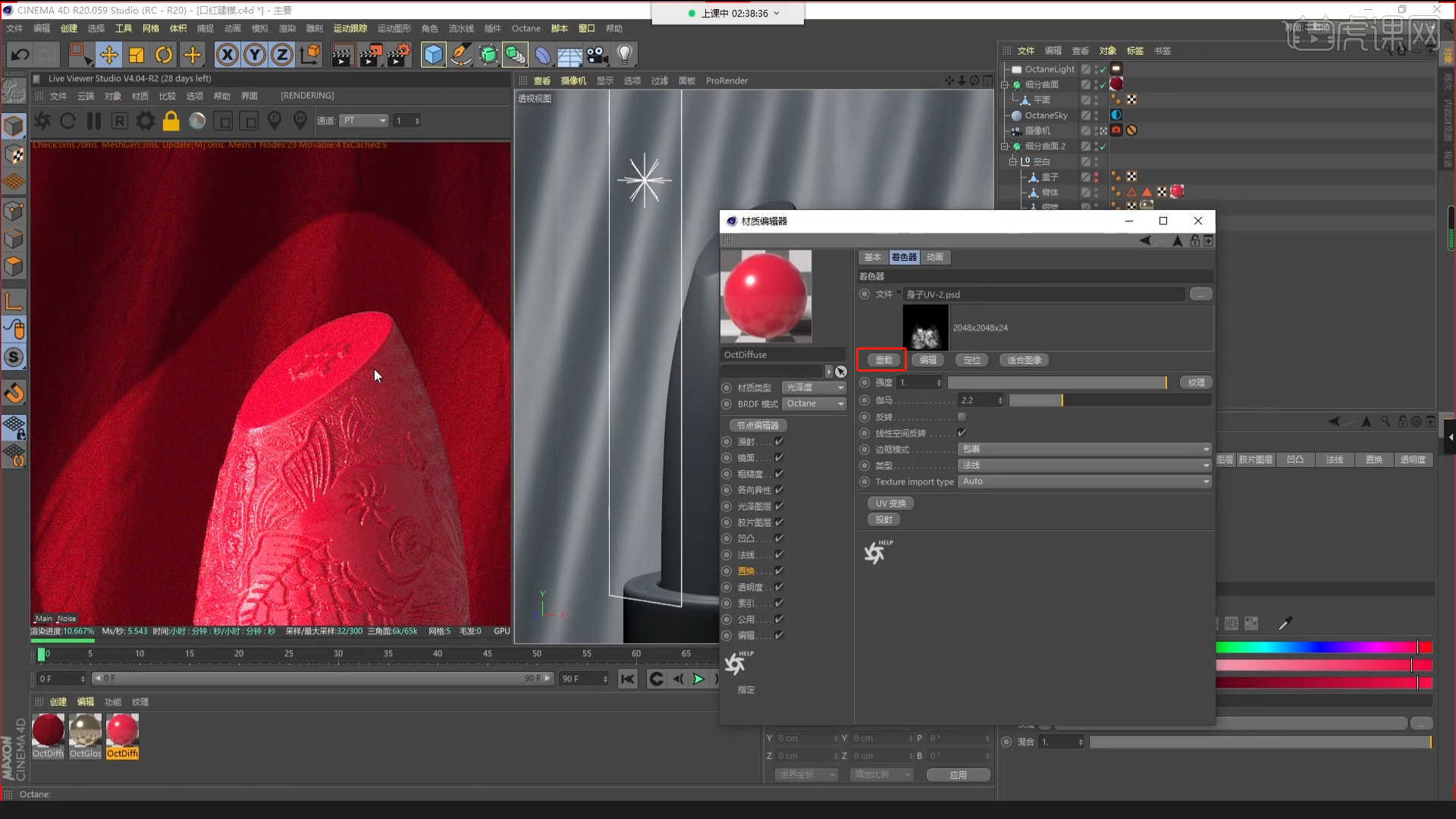Screen dimensions: 1456x819
Task: Click UV 变换 button
Action: coord(890,504)
